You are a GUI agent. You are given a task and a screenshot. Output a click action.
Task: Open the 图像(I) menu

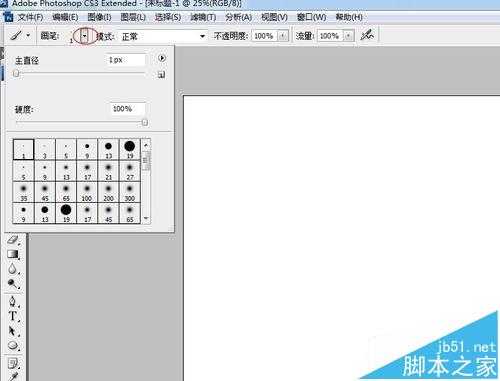click(99, 17)
